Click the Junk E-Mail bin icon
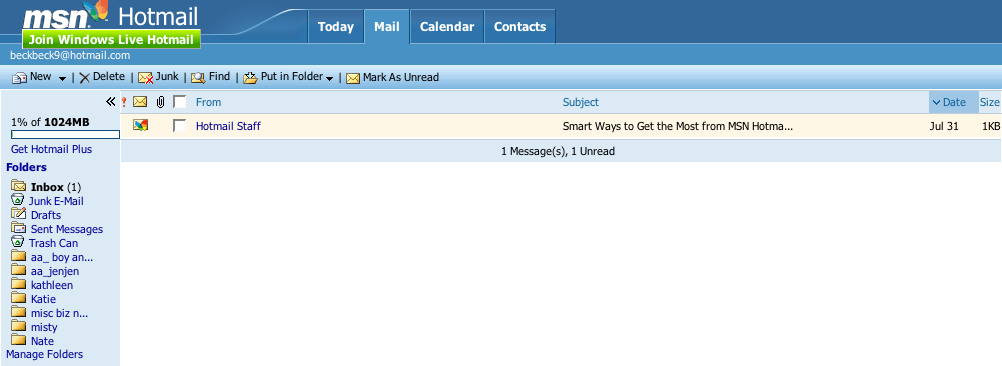 [x=17, y=201]
